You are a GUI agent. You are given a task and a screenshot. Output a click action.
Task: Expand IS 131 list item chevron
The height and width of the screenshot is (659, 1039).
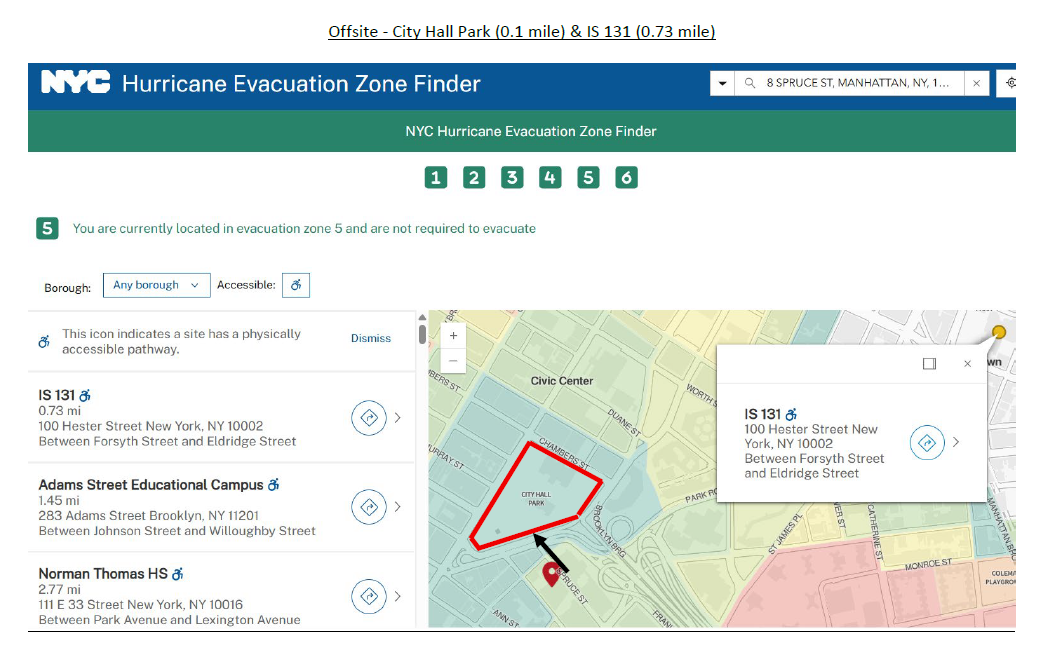click(398, 418)
